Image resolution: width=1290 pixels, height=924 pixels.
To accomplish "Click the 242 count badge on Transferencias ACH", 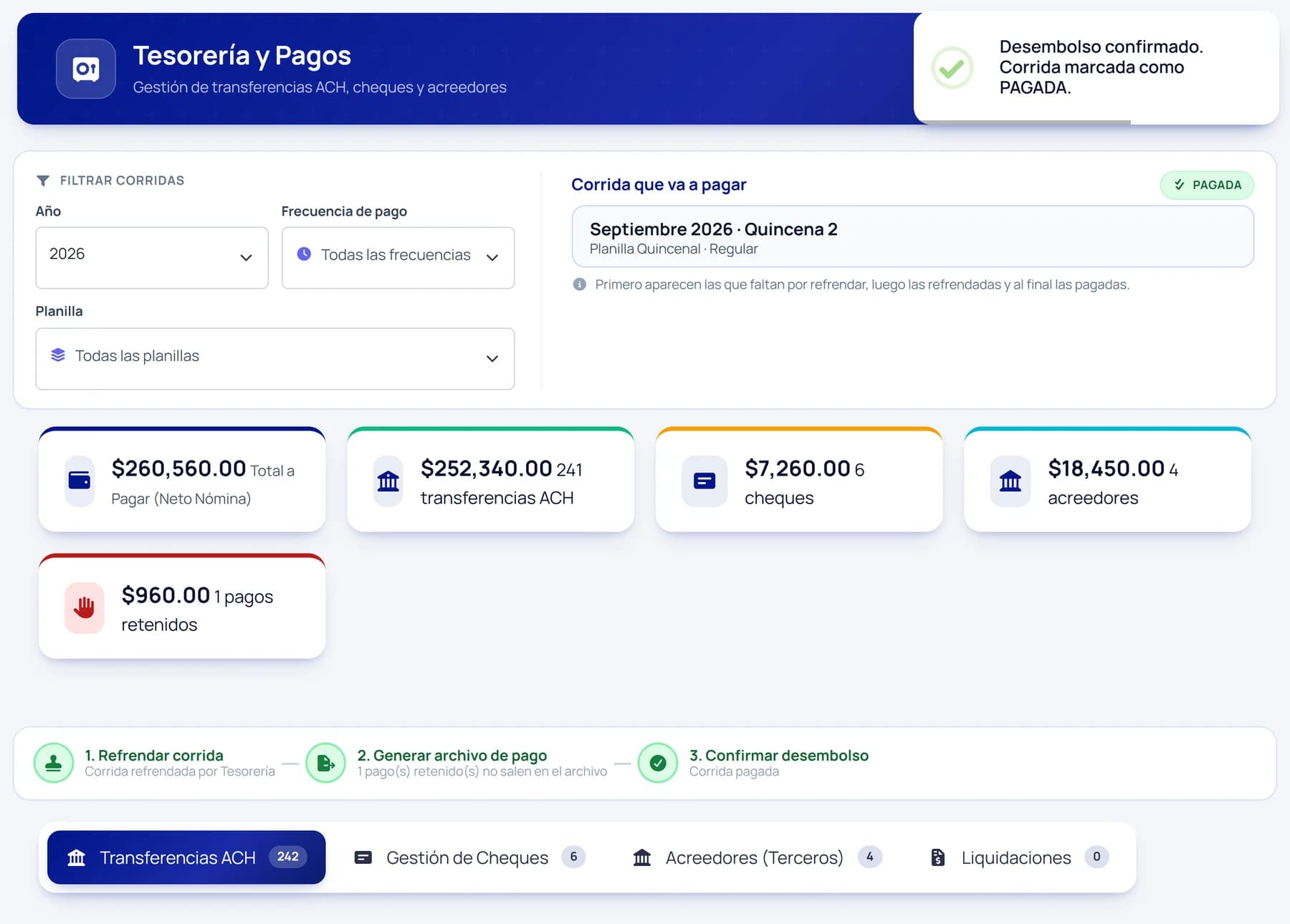I will 288,857.
